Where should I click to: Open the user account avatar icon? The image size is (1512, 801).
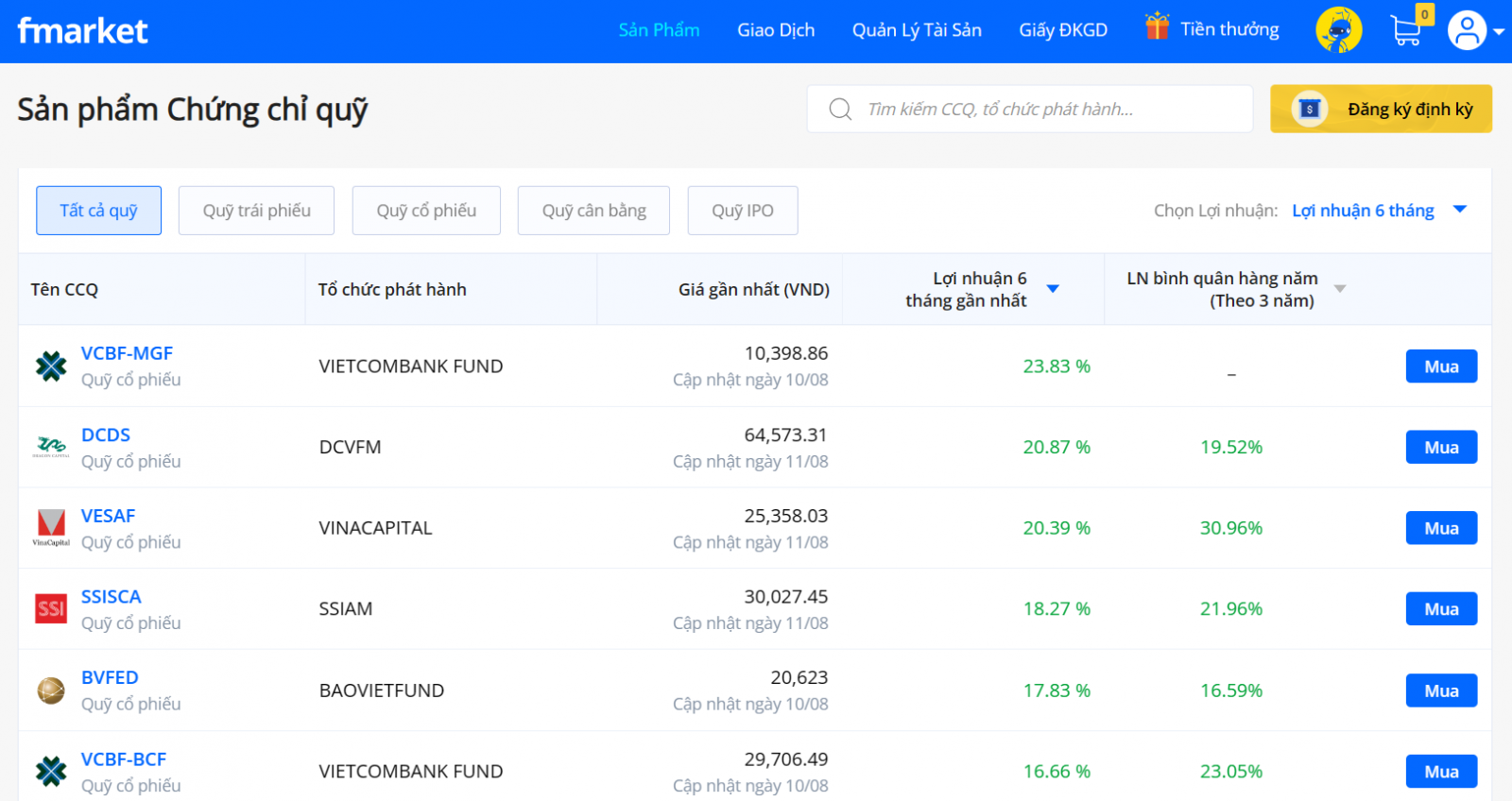(1467, 31)
